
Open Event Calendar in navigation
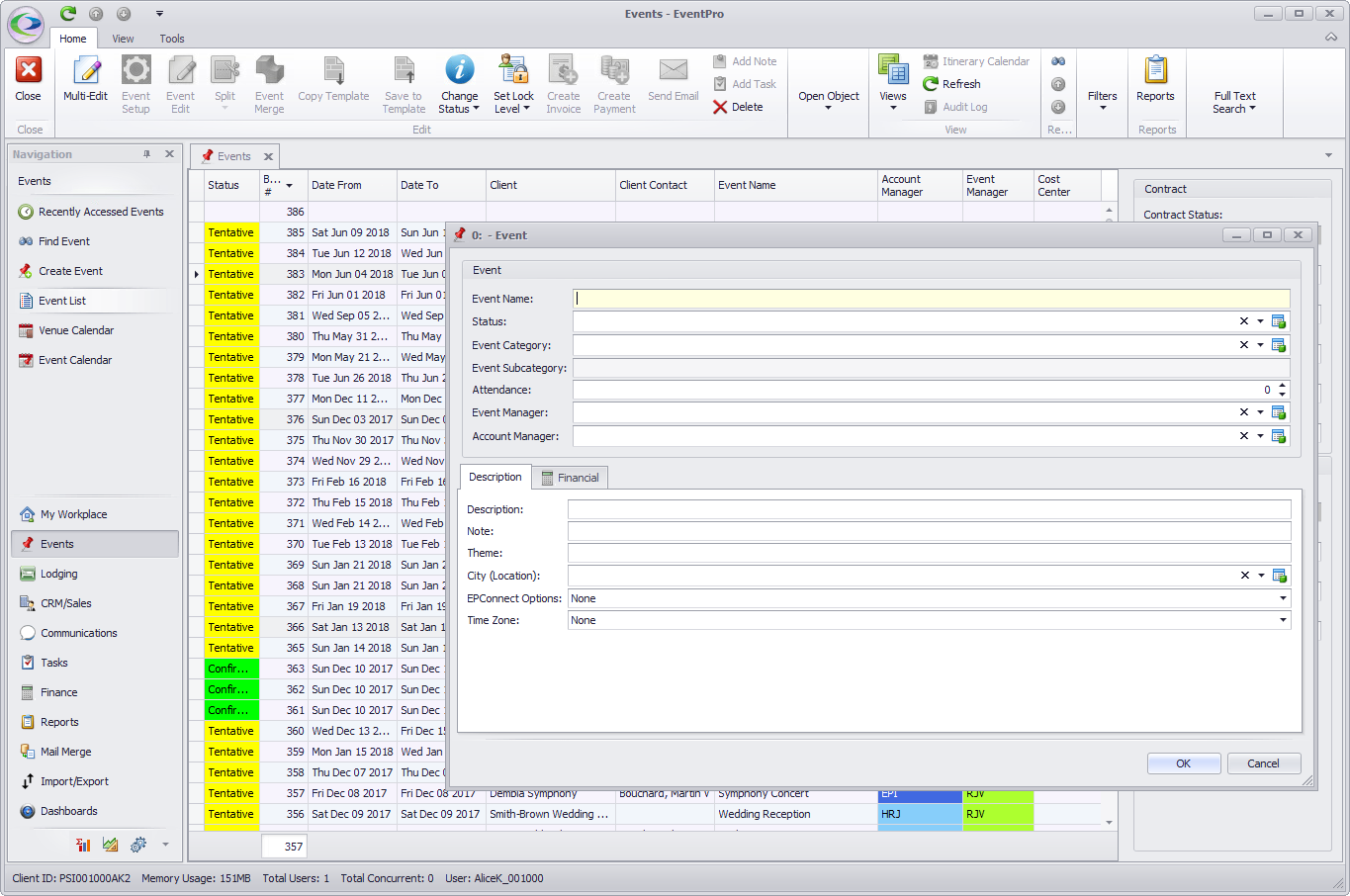click(65, 360)
